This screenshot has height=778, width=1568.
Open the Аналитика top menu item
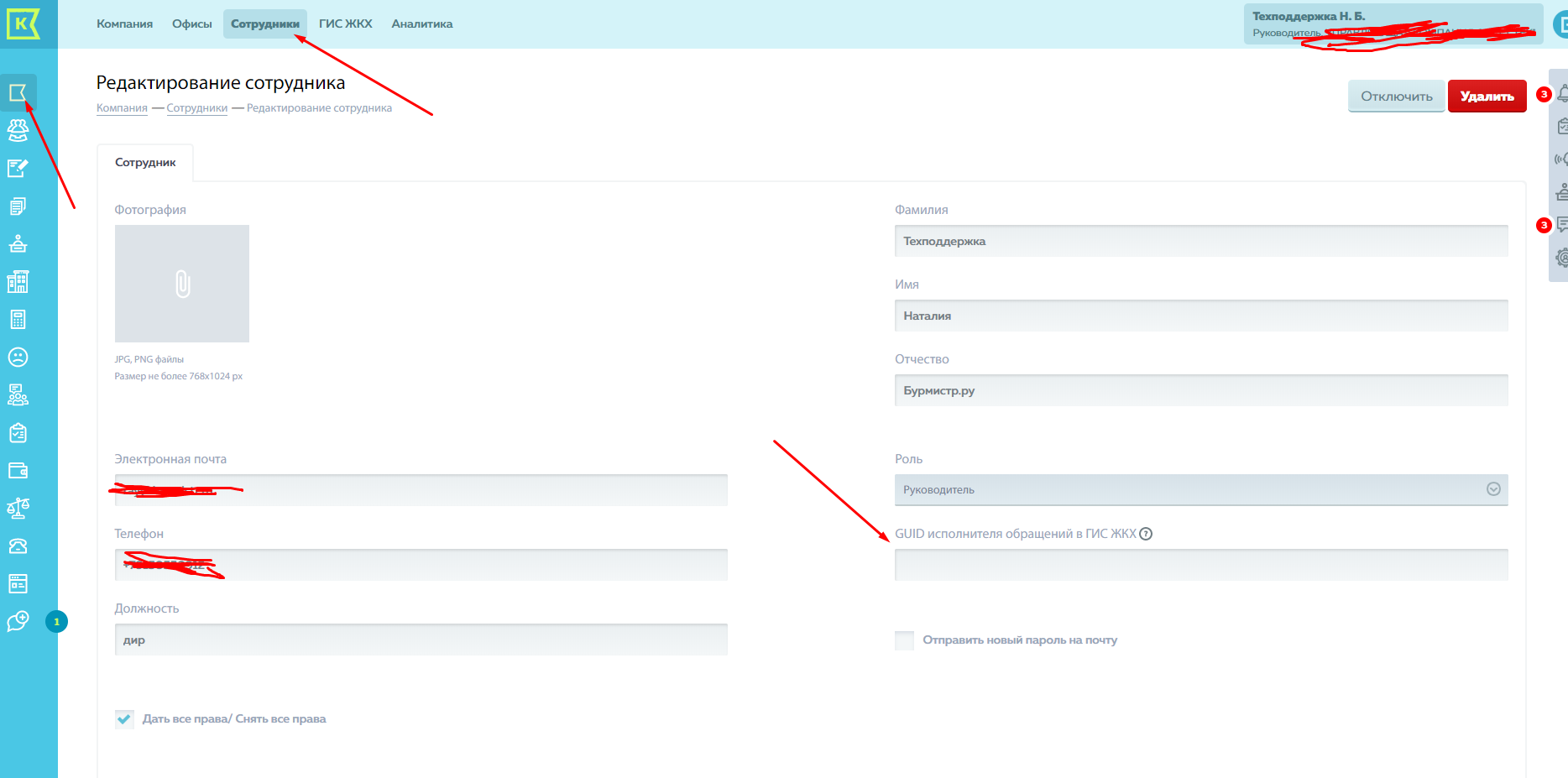click(x=422, y=23)
